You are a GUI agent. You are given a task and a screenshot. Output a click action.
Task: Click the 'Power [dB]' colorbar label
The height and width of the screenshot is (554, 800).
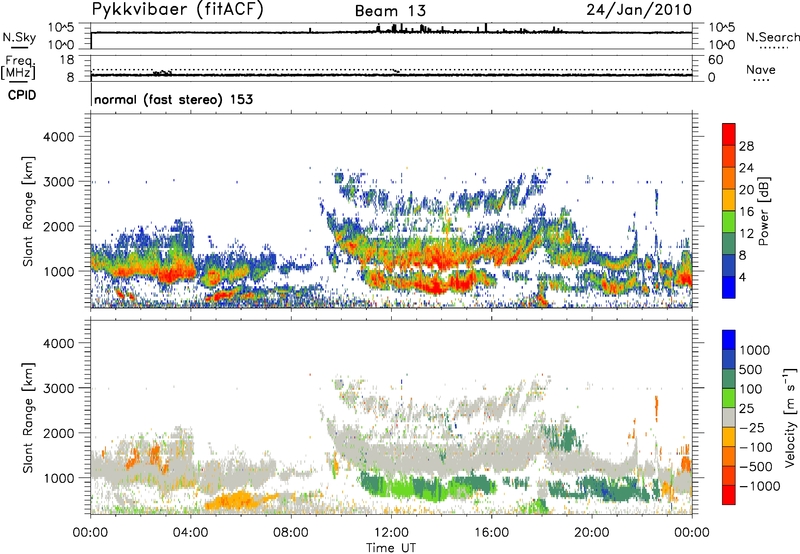coord(763,211)
